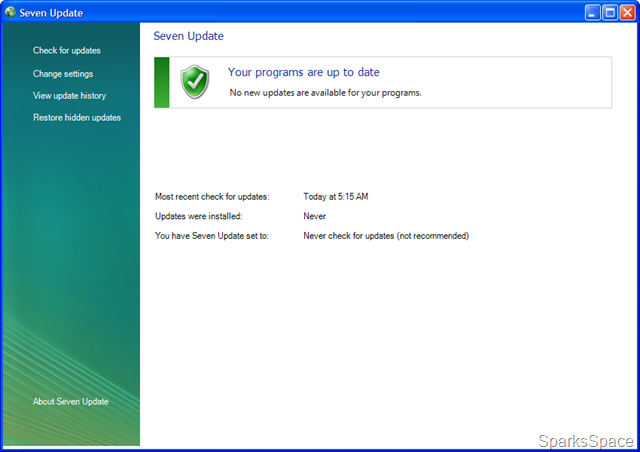
Task: Open Change settings in the sidebar
Action: click(63, 74)
